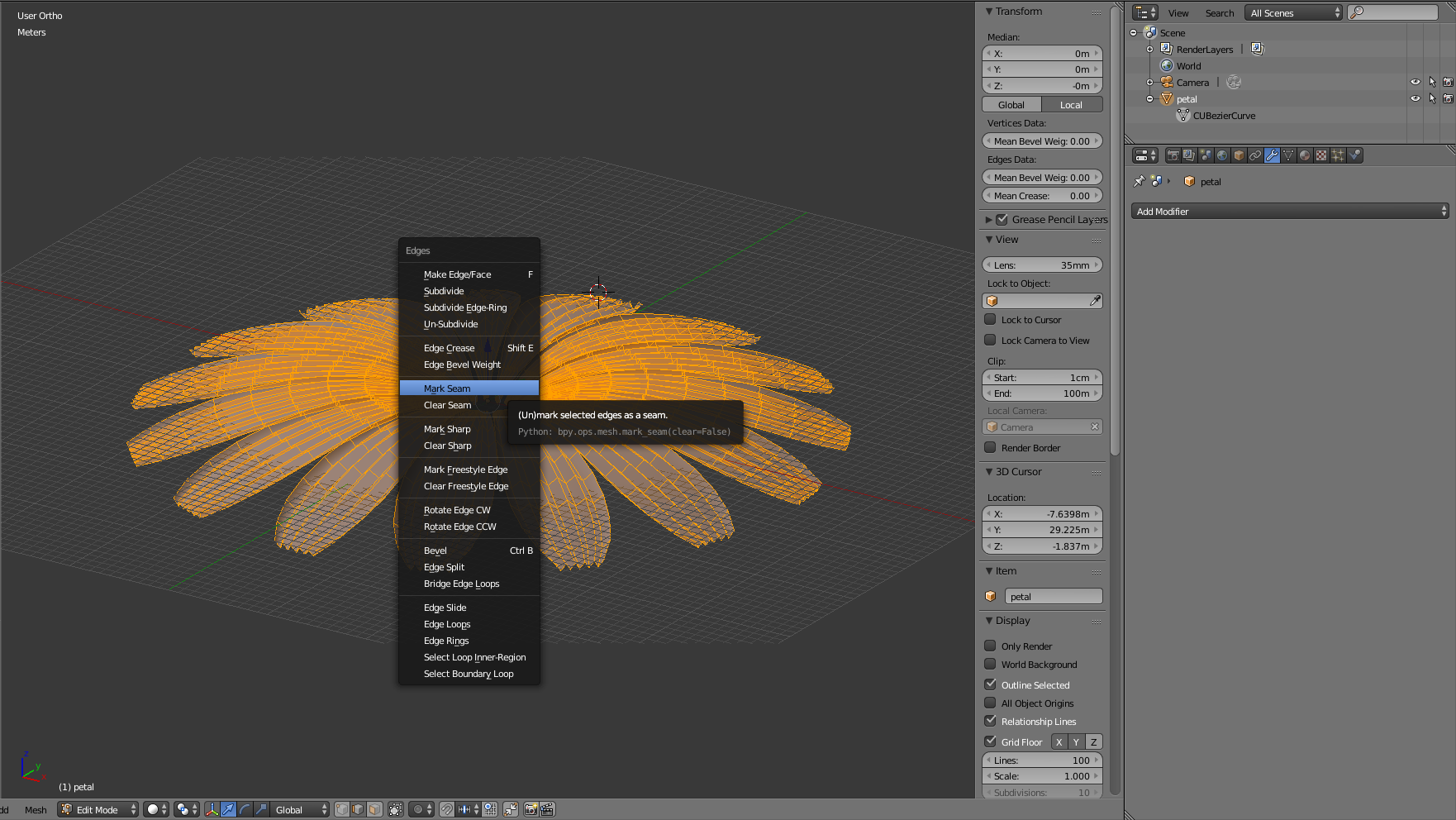Open the outliner View menu
This screenshot has width=1456, height=820.
(1178, 12)
